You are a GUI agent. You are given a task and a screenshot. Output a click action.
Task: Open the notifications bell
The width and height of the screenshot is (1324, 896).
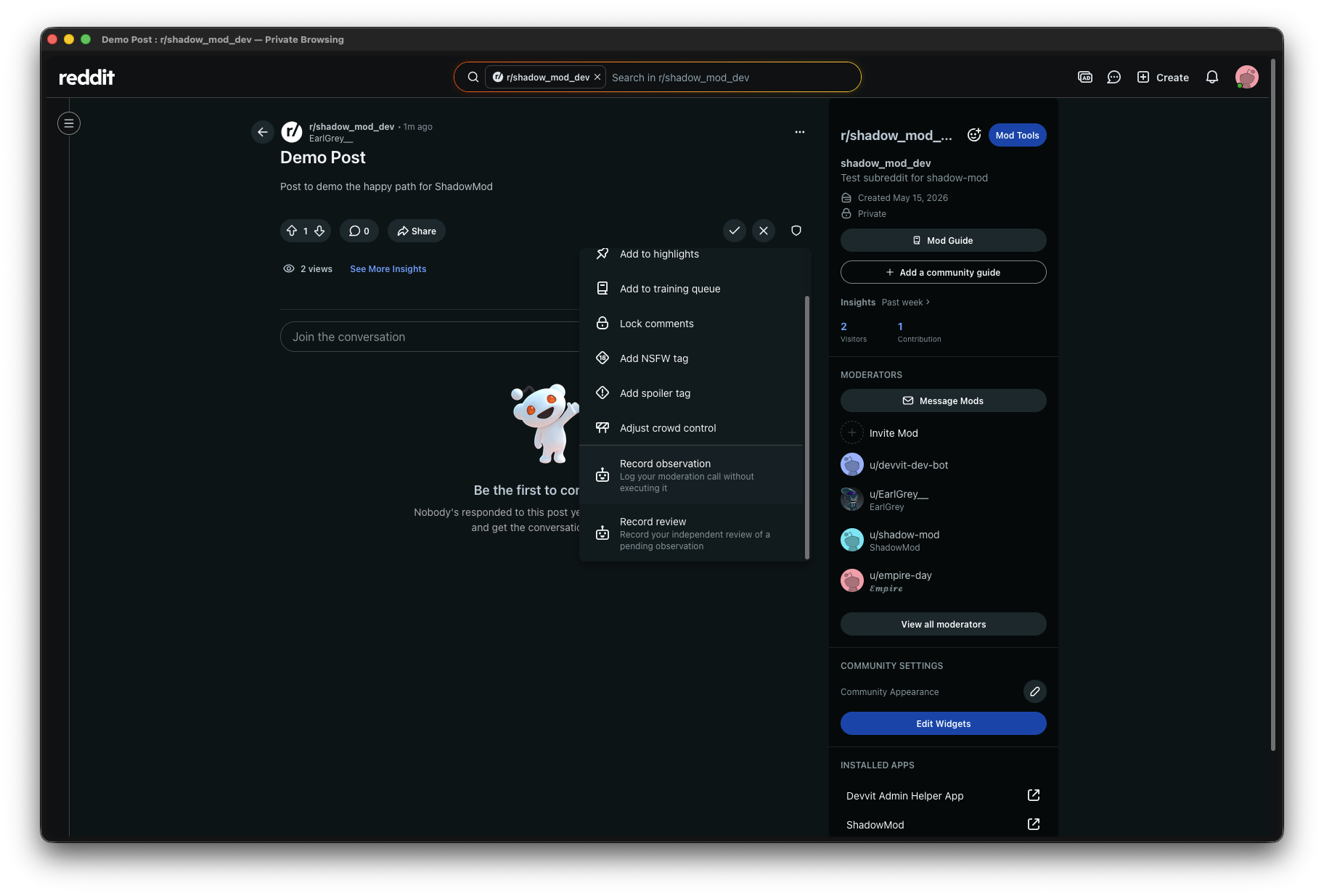pos(1212,77)
